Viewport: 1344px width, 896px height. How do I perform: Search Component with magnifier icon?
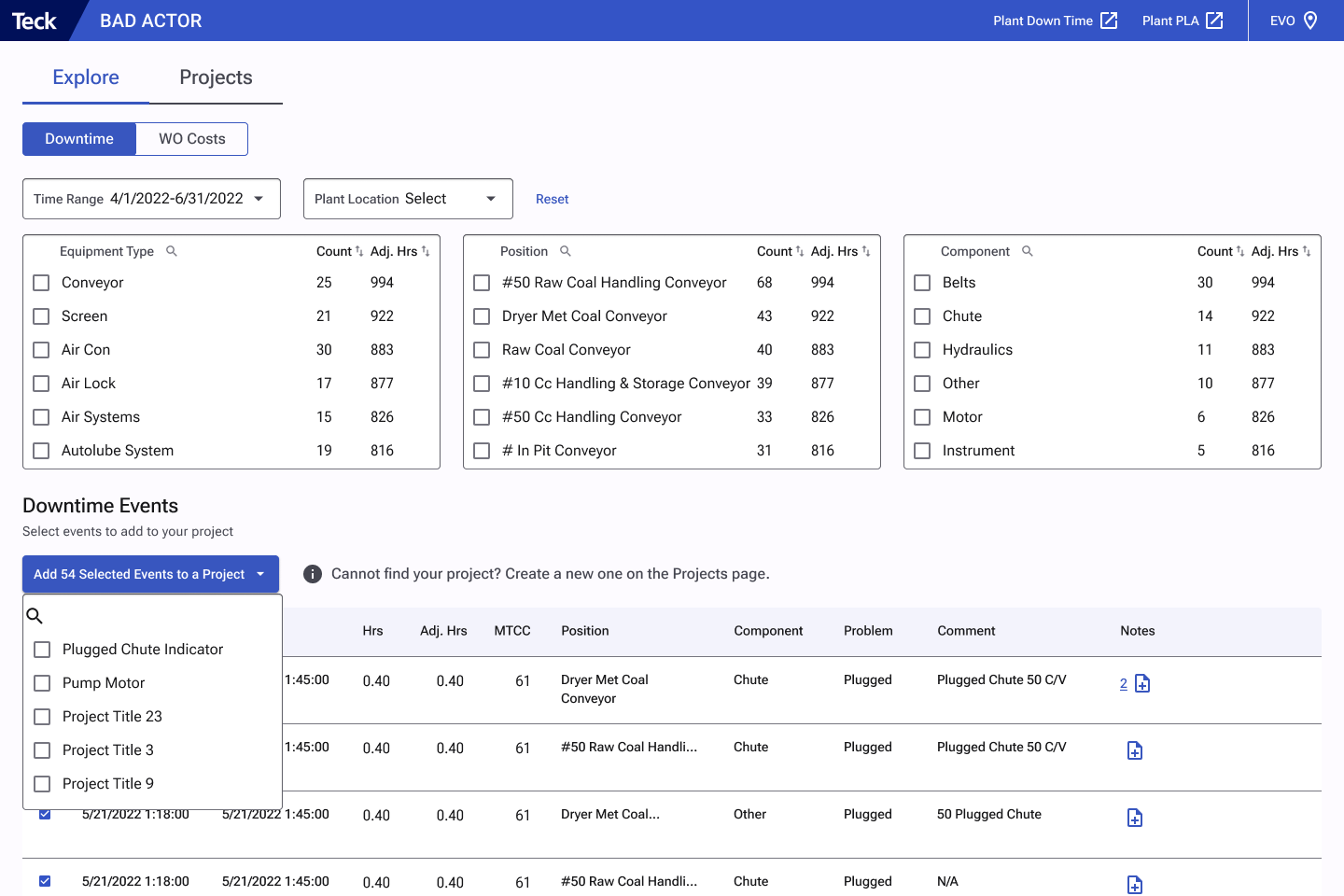pos(1028,251)
